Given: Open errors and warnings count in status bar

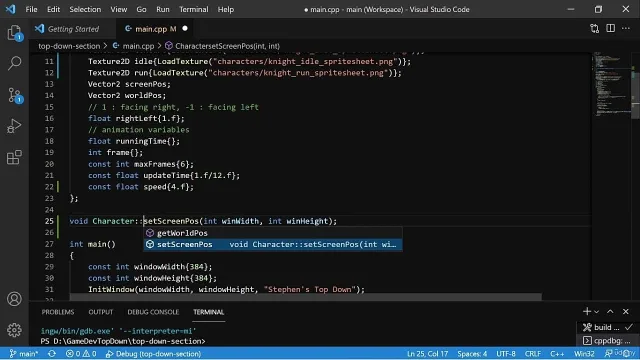Looking at the screenshot, I should [x=81, y=353].
